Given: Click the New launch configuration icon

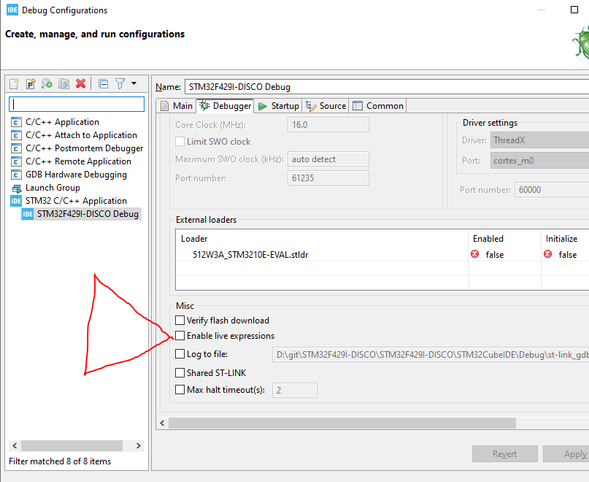Looking at the screenshot, I should (x=14, y=83).
